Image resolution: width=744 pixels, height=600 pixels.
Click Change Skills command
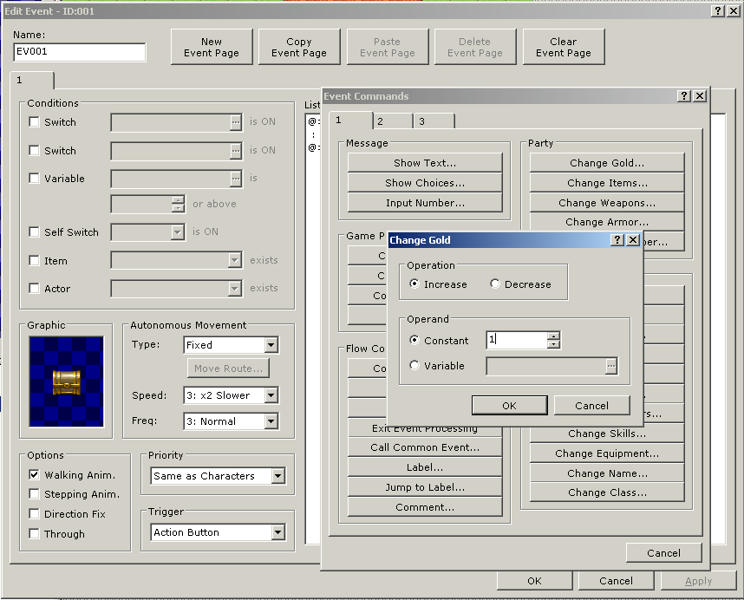[x=607, y=434]
